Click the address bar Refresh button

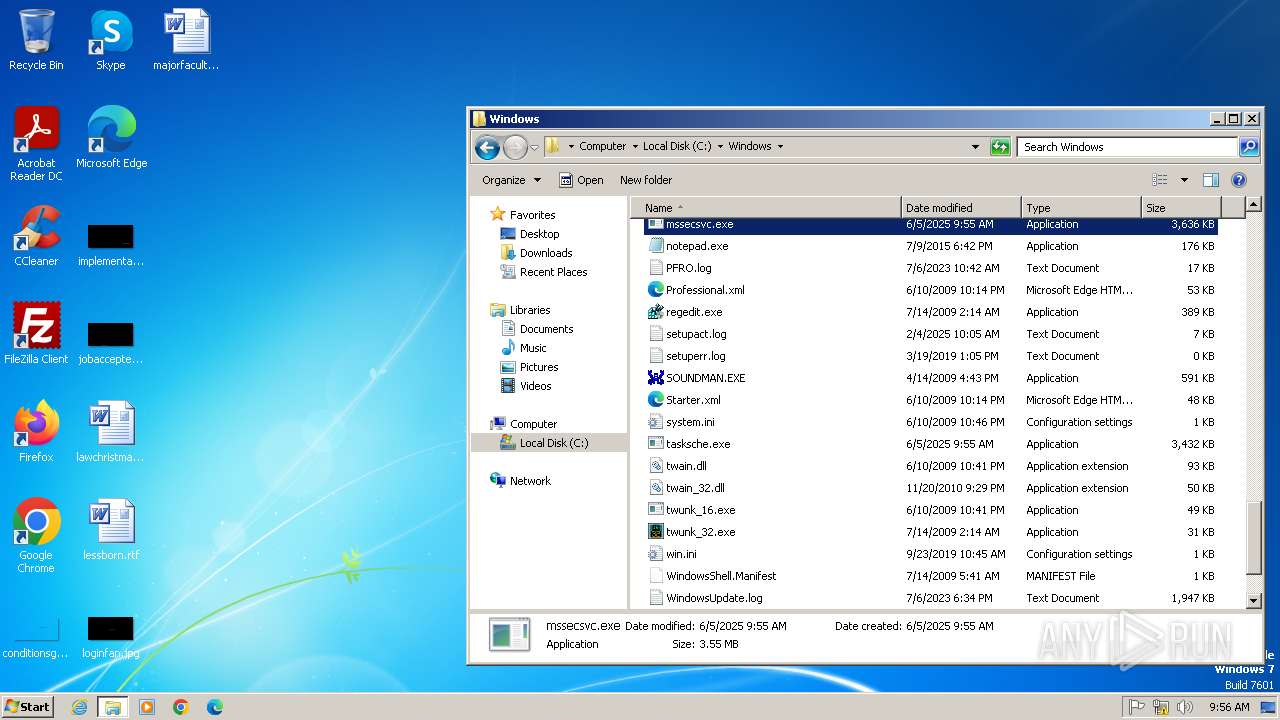pos(1000,147)
